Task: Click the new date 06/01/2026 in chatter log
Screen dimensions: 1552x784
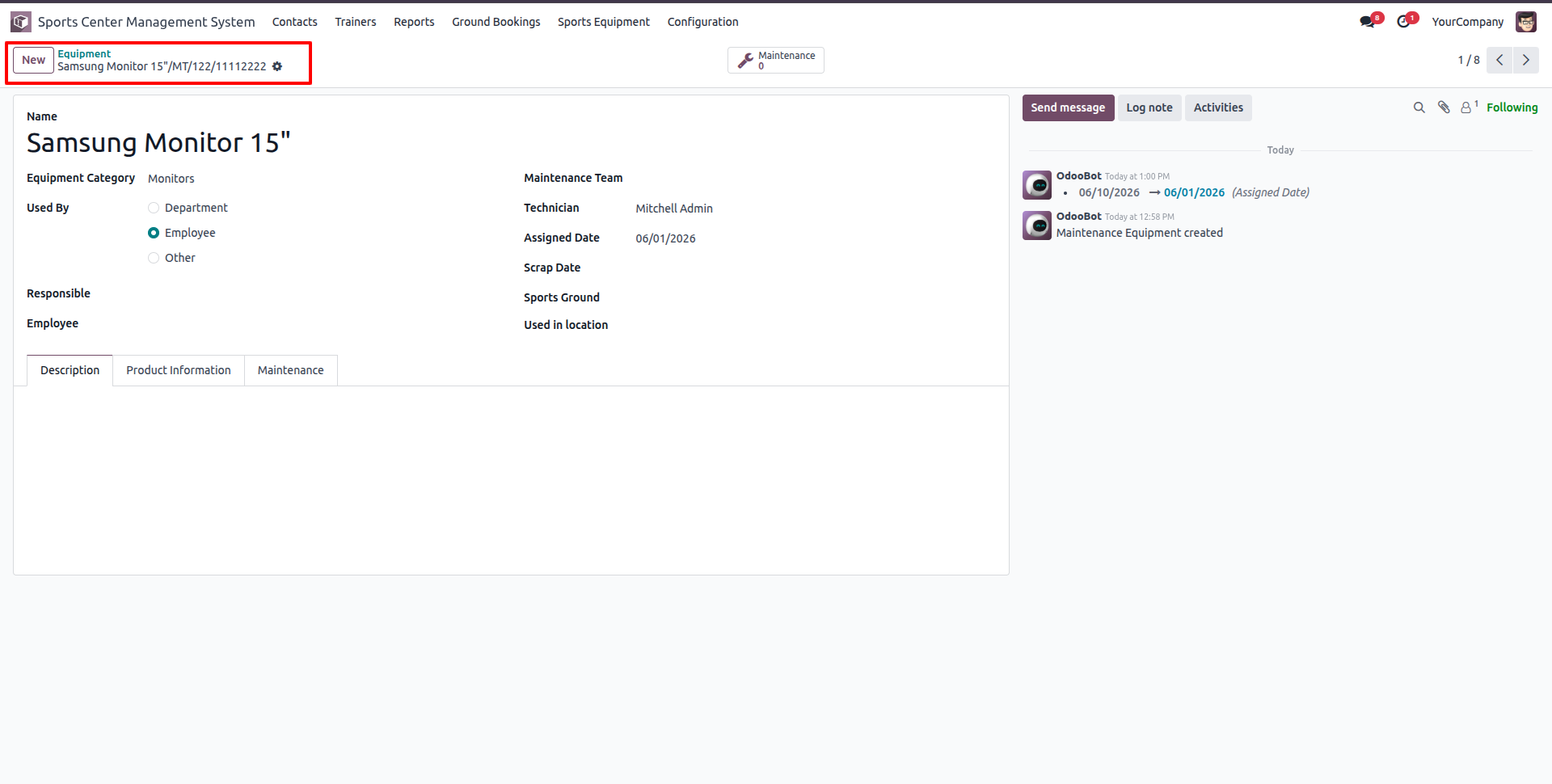Action: (1194, 192)
